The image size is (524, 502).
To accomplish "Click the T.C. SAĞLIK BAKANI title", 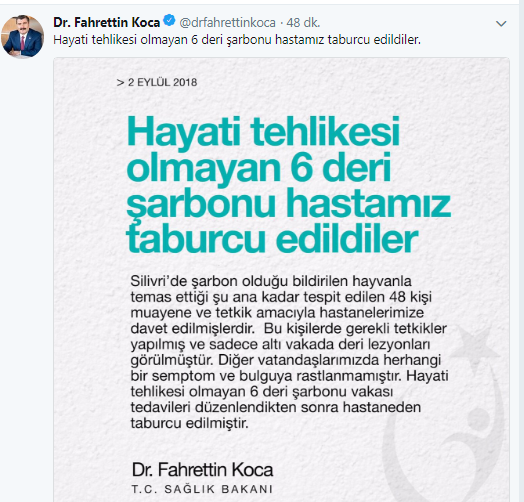I will point(202,489).
